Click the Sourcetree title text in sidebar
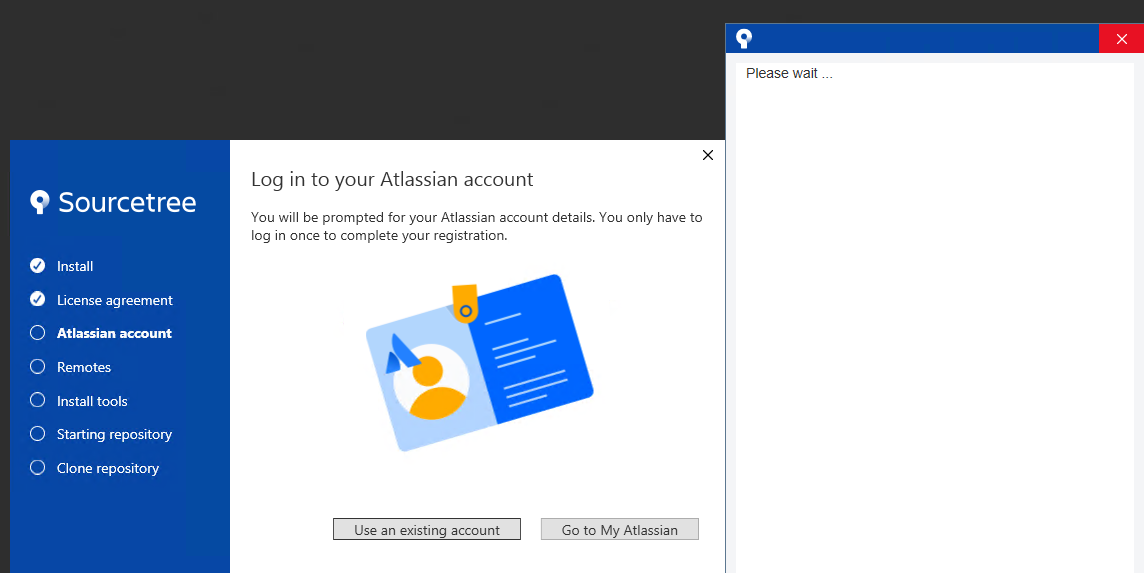This screenshot has height=573, width=1144. tap(127, 202)
